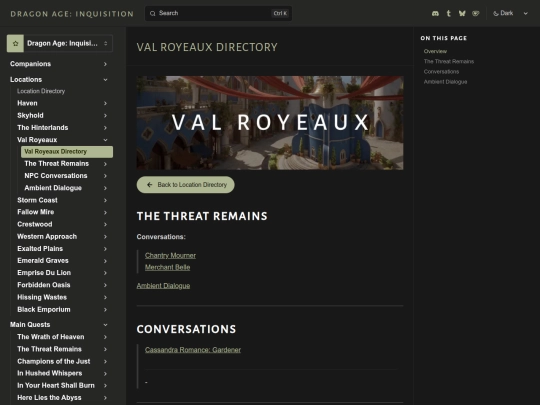The width and height of the screenshot is (540, 405).
Task: Open Exalted Plains in sidebar
Action: click(x=40, y=249)
